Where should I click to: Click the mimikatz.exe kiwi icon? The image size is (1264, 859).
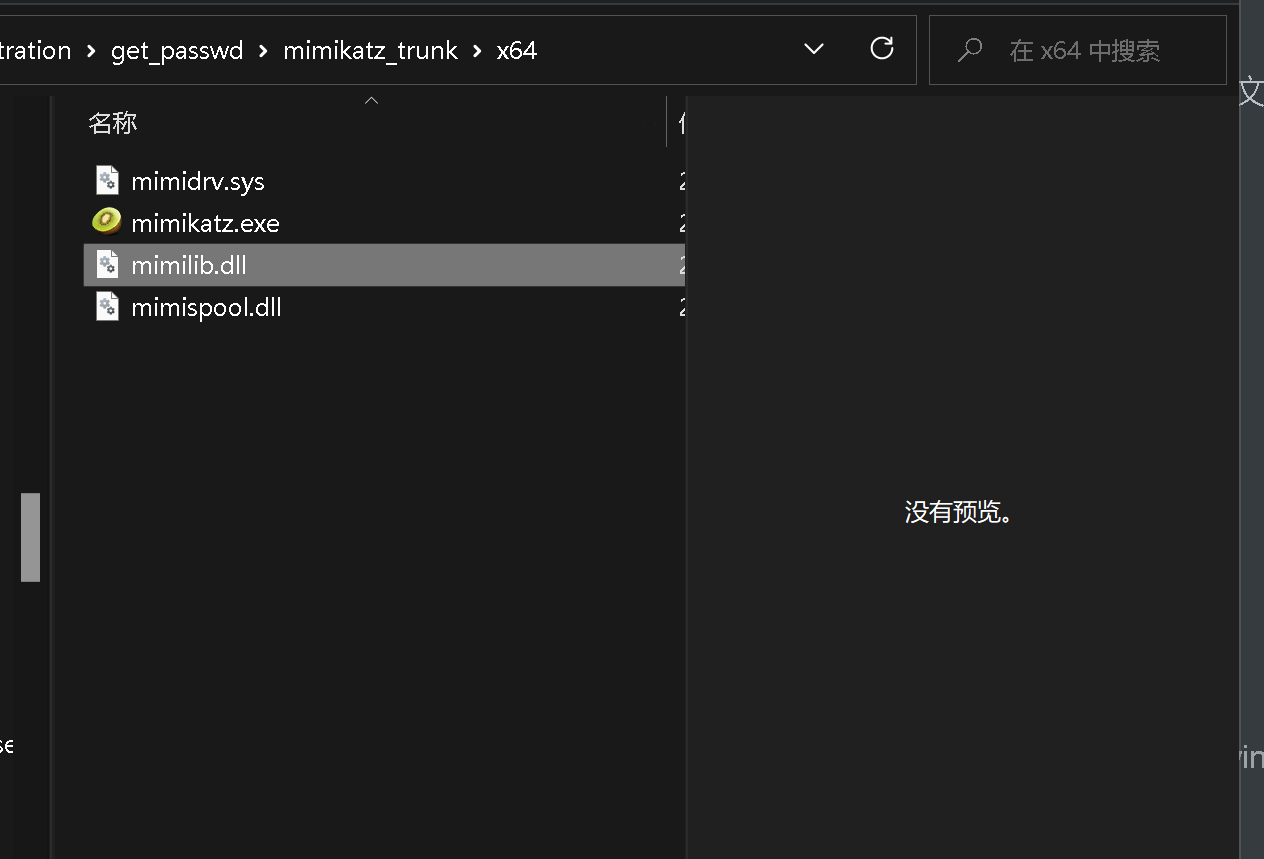106,222
